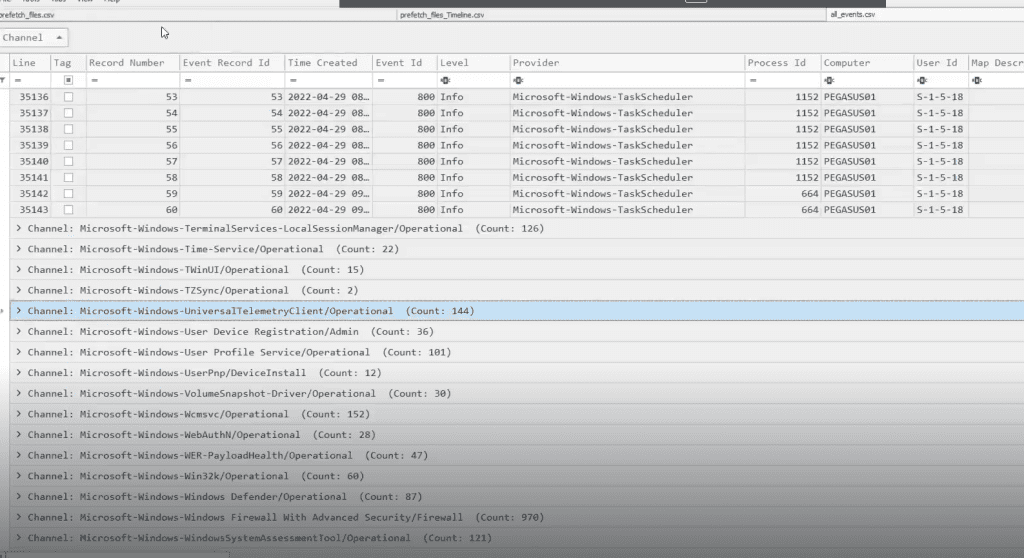Open the Process Id filter operator icon
The width and height of the screenshot is (1024, 558).
(753, 80)
